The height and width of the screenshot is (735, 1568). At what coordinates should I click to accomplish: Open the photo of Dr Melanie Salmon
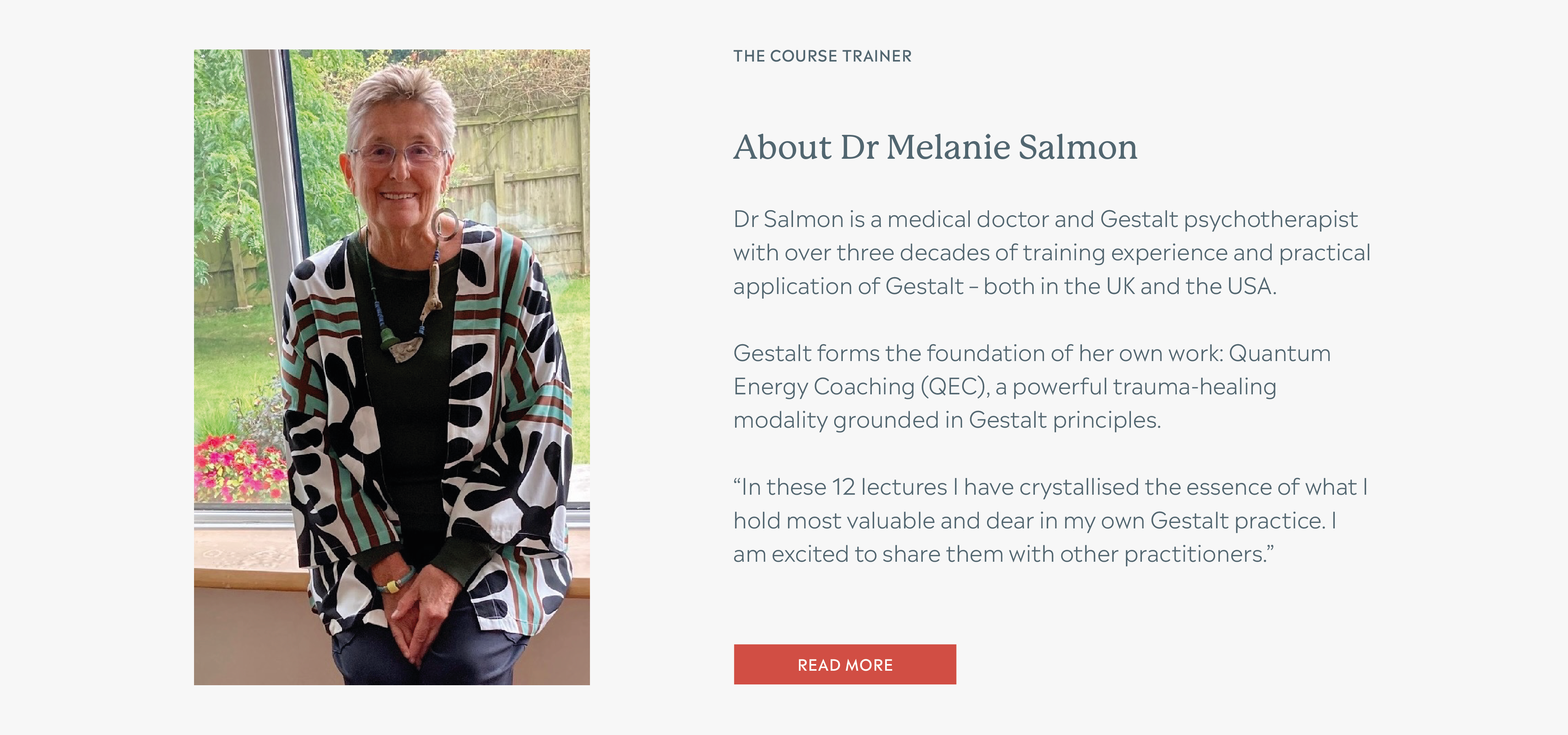[392, 368]
